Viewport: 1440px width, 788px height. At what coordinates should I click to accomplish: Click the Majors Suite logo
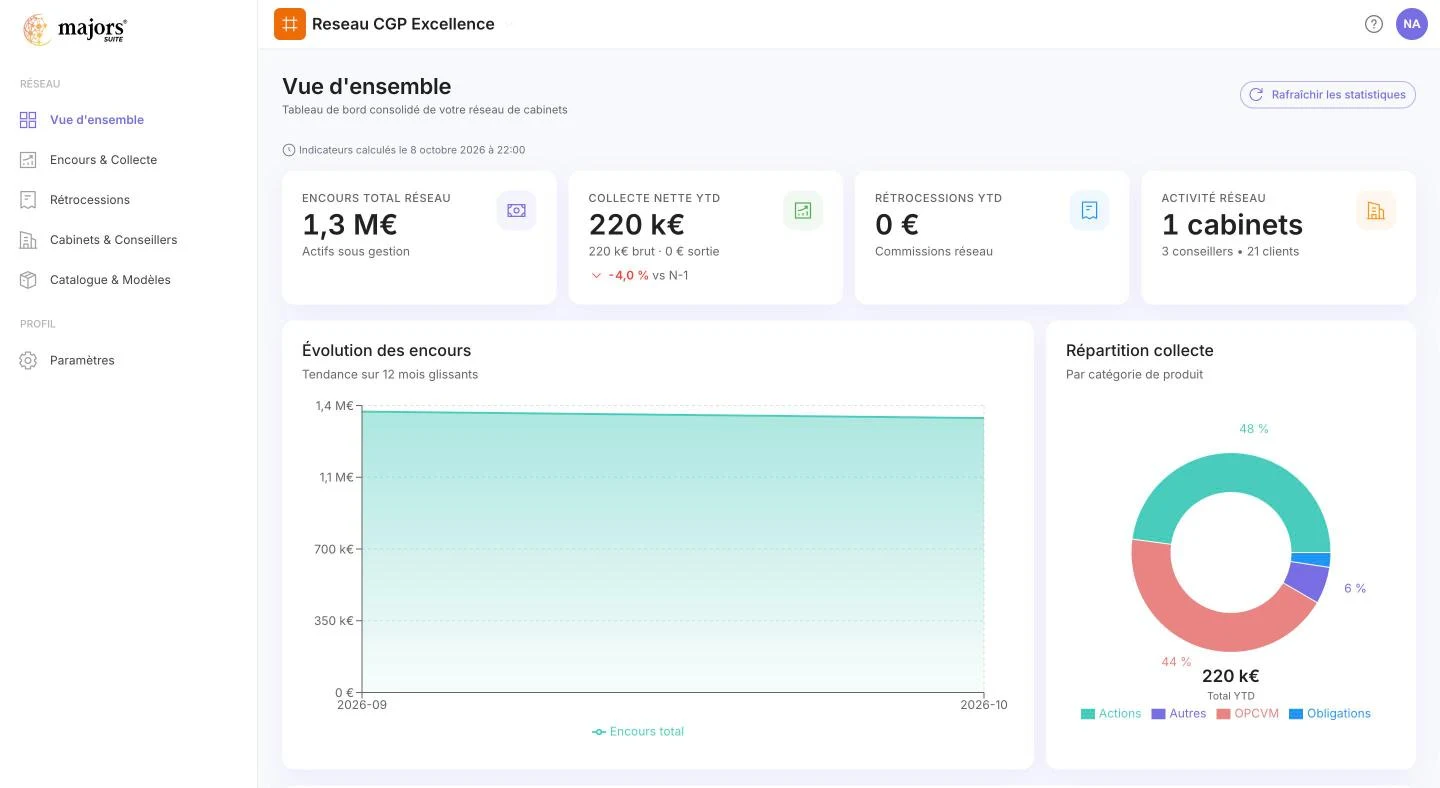tap(75, 30)
